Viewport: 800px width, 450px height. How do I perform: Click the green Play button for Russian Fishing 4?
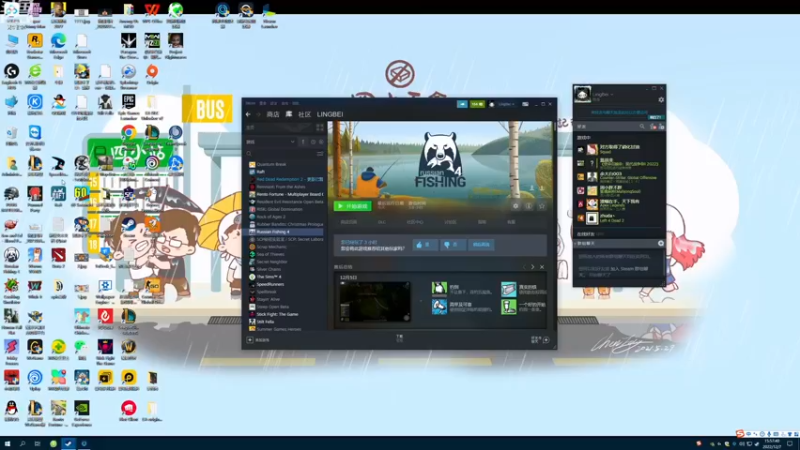point(352,206)
